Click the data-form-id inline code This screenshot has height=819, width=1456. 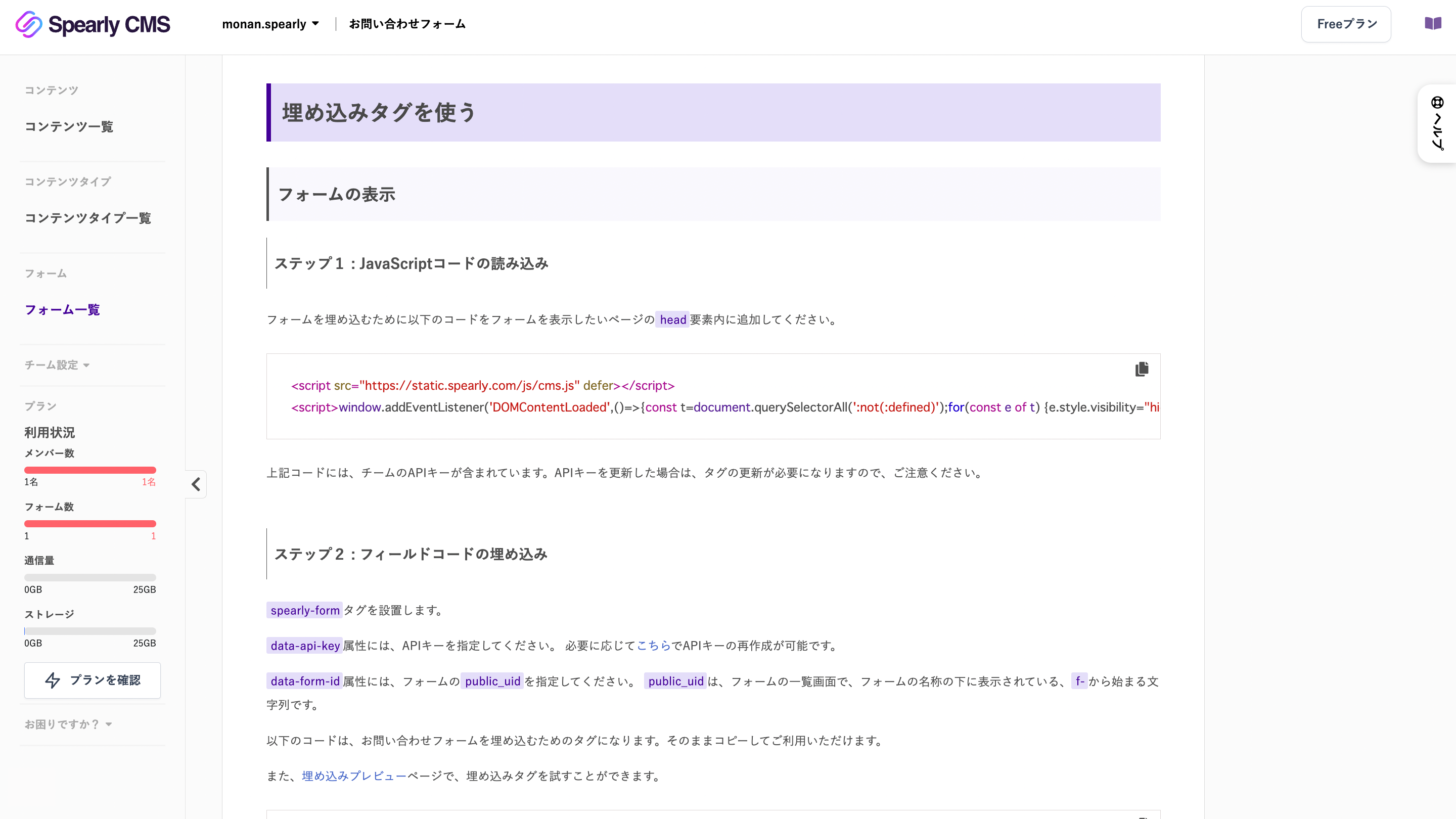point(305,681)
